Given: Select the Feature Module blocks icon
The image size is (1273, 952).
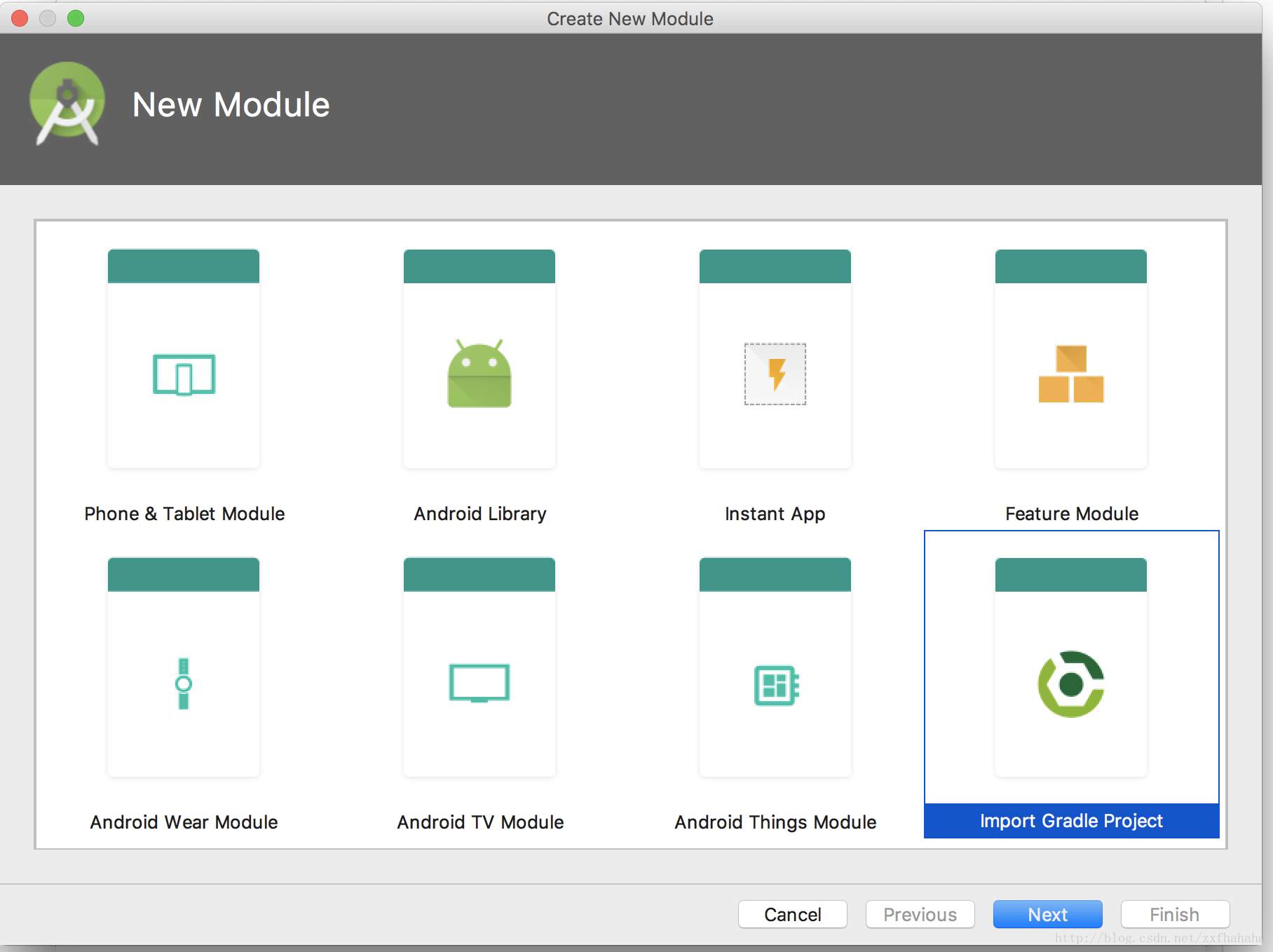Looking at the screenshot, I should tap(1071, 374).
